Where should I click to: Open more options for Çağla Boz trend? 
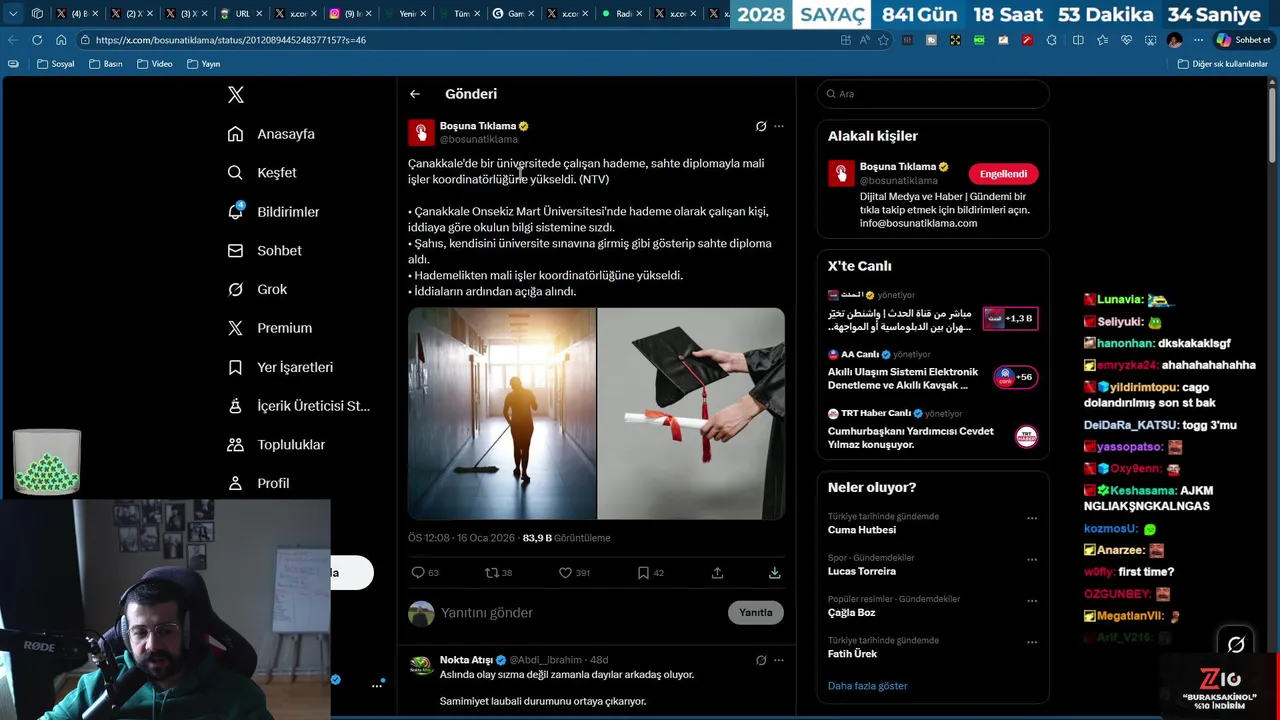pos(1032,600)
